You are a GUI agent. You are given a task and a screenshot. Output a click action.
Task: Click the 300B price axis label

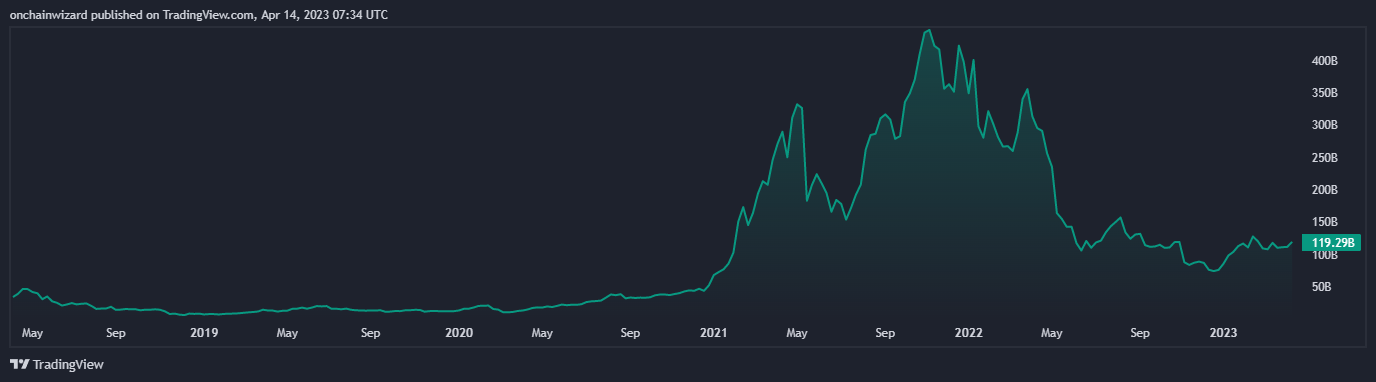point(1325,126)
